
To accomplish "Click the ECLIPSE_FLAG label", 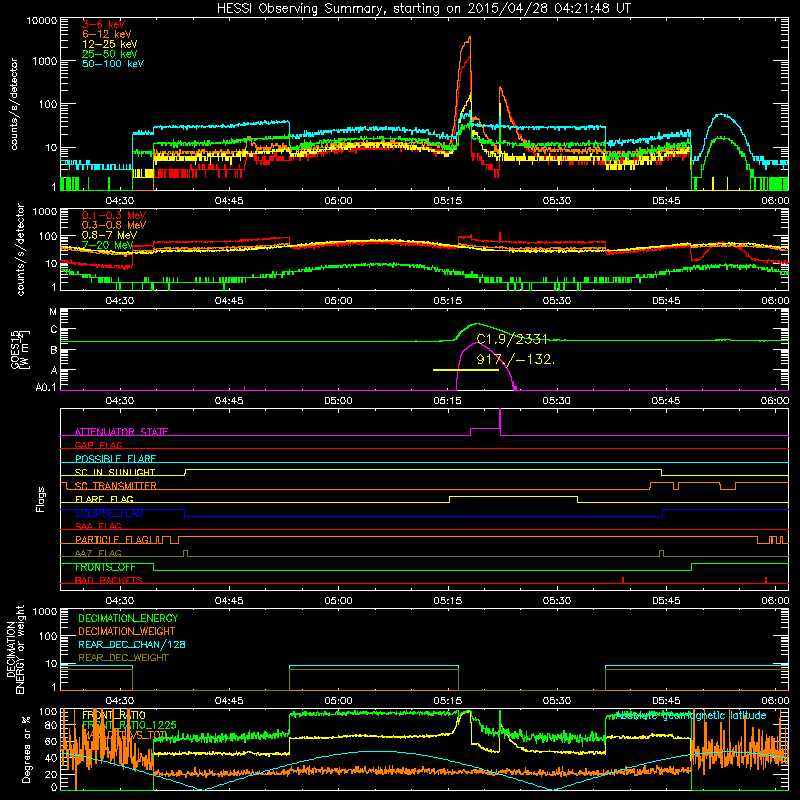I will tap(109, 513).
